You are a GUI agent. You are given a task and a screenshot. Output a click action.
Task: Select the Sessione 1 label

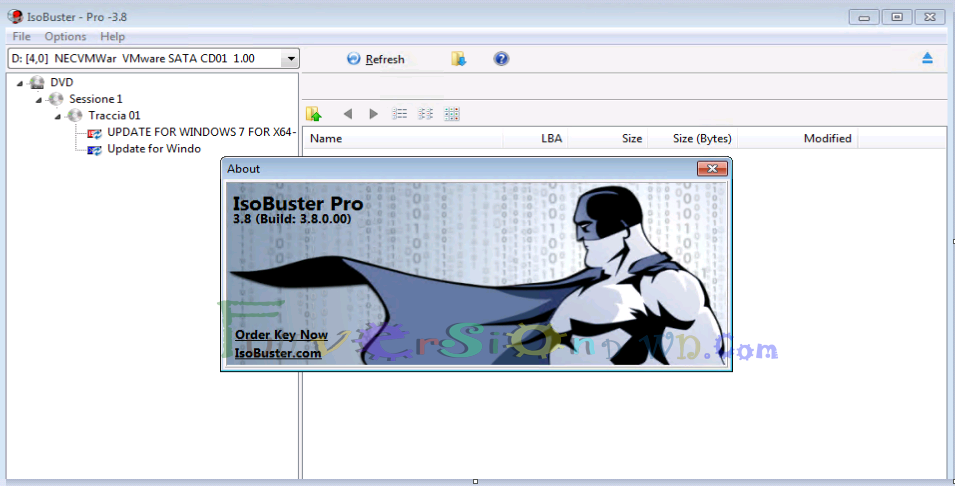(x=96, y=99)
